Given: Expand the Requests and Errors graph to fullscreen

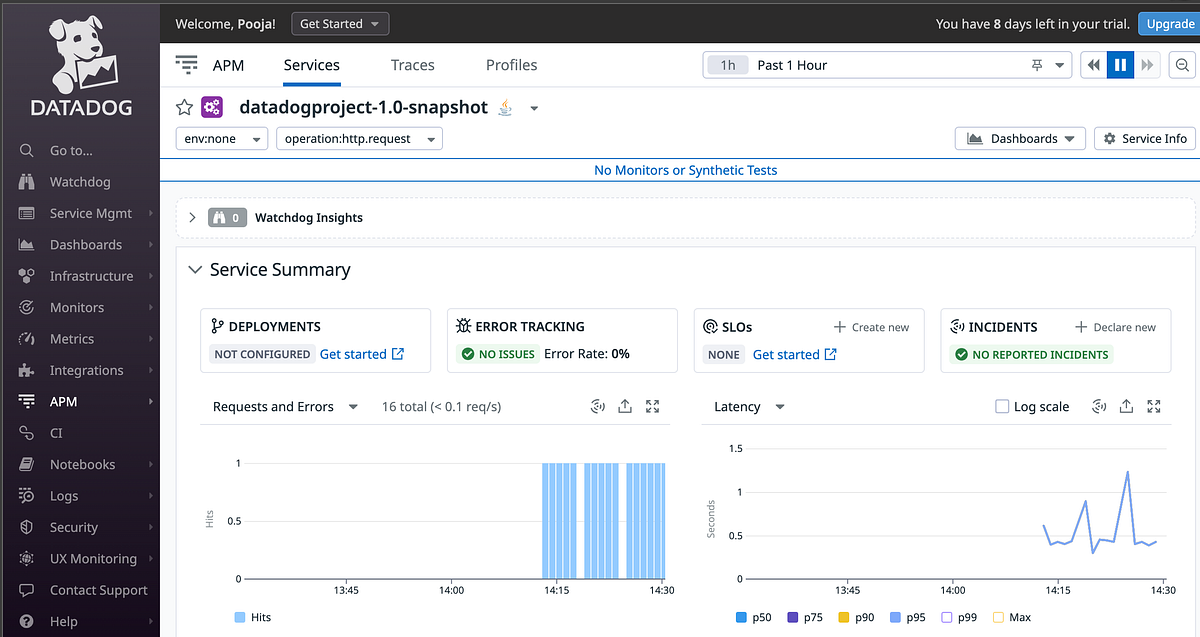Looking at the screenshot, I should (652, 406).
